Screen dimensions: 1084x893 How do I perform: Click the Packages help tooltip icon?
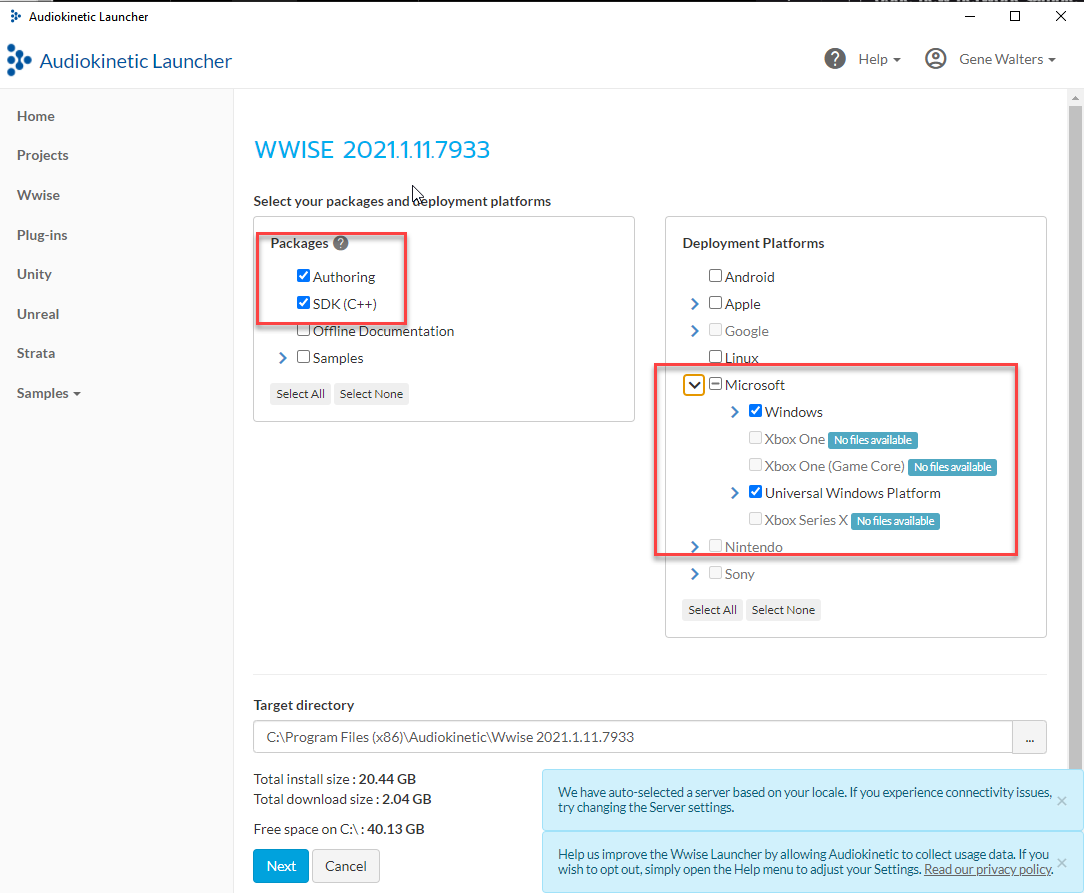[x=341, y=243]
